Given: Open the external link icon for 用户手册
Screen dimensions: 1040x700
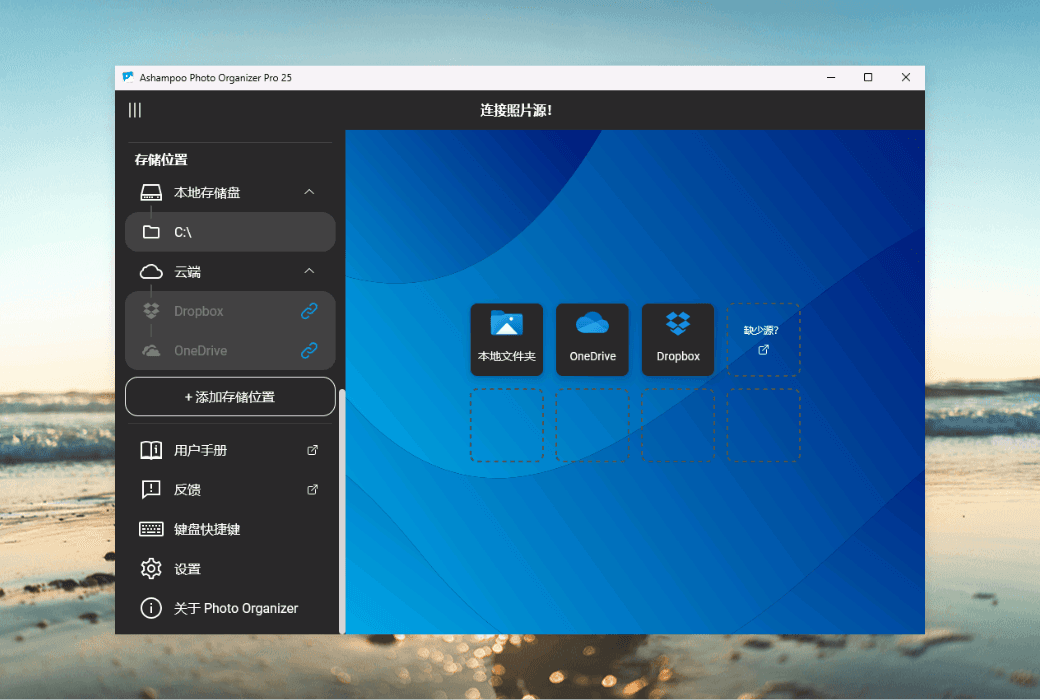Looking at the screenshot, I should 312,451.
